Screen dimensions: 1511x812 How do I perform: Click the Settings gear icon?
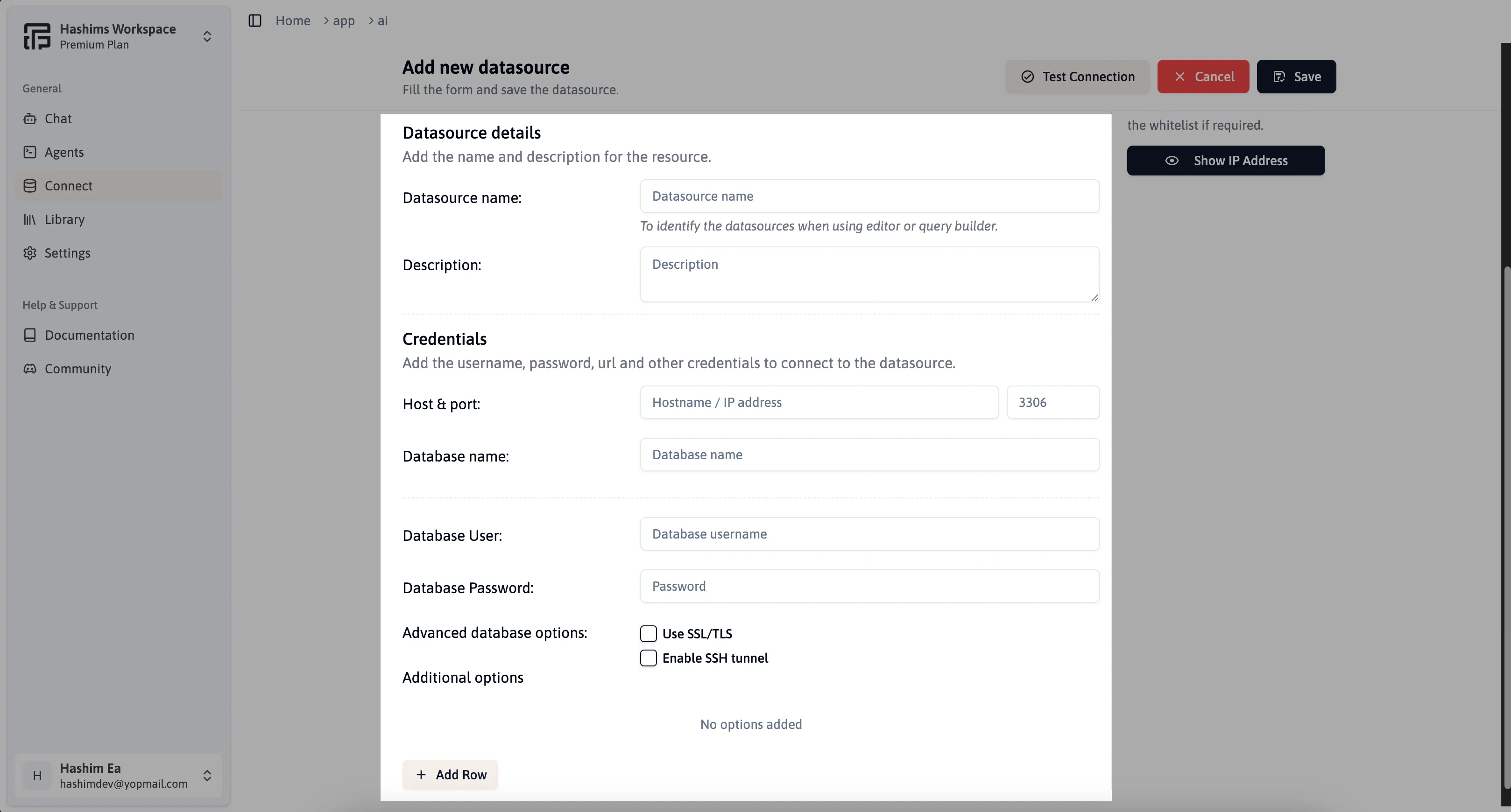coord(29,253)
